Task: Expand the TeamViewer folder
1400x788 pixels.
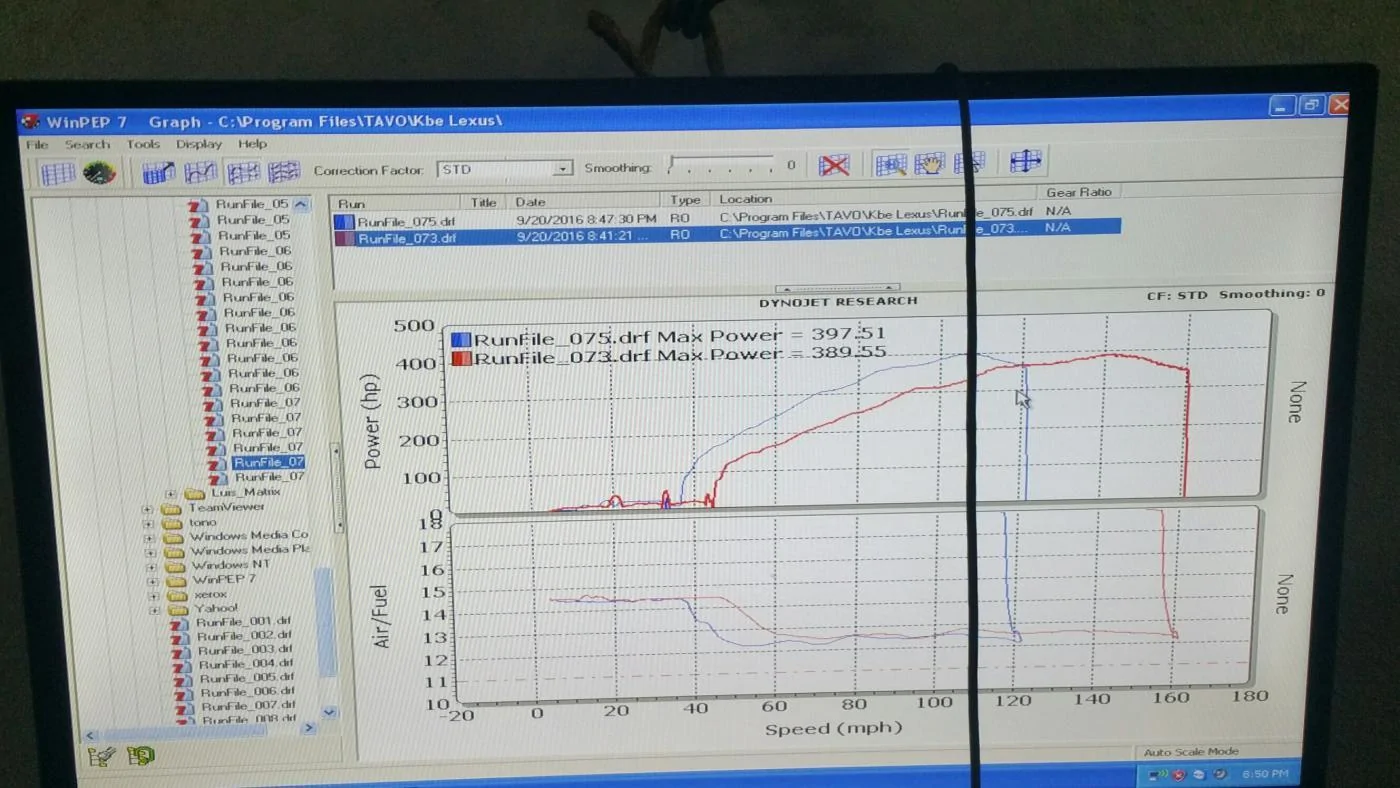Action: pos(148,508)
